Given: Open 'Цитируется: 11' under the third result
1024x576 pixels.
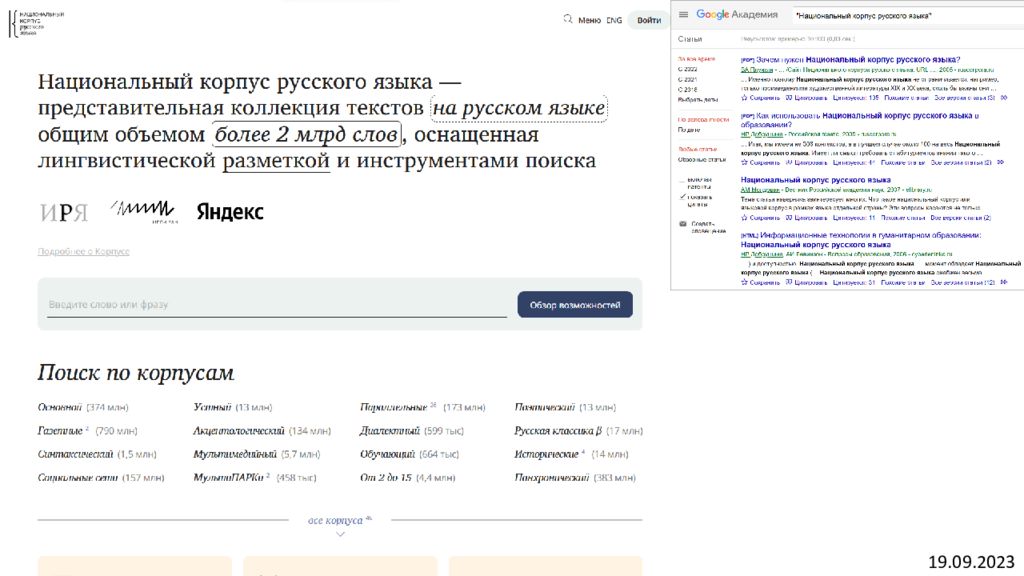Looking at the screenshot, I should tap(854, 217).
